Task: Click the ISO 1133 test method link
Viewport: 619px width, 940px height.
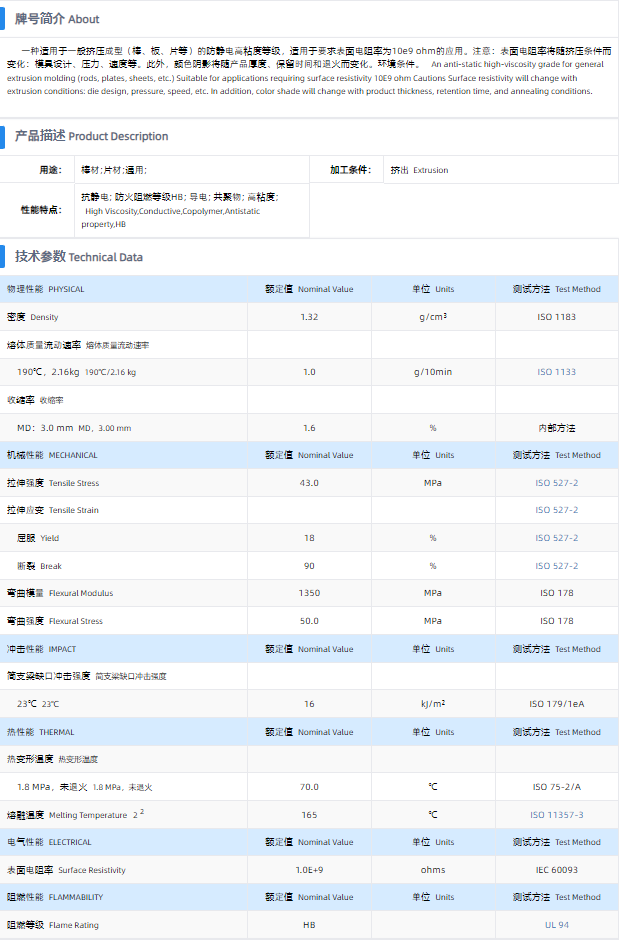Action: (556, 372)
